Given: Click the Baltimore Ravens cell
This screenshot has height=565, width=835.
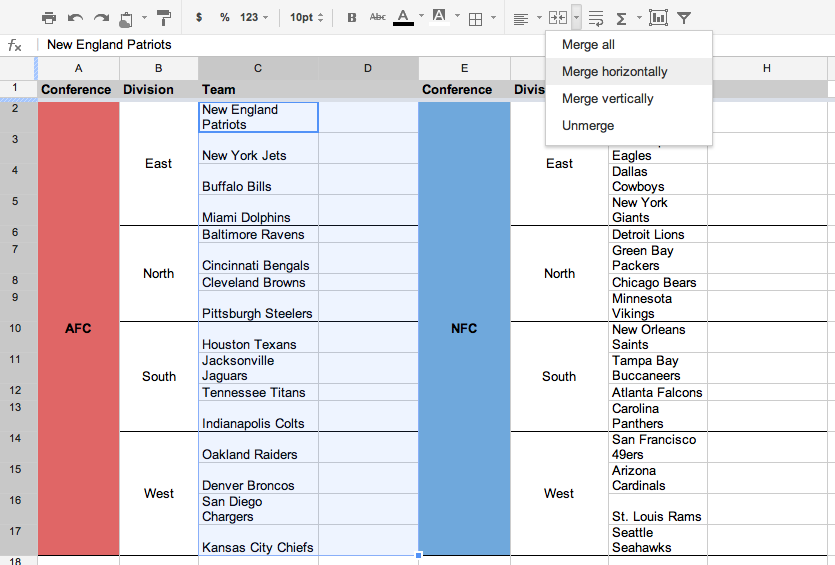Looking at the screenshot, I should point(258,234).
